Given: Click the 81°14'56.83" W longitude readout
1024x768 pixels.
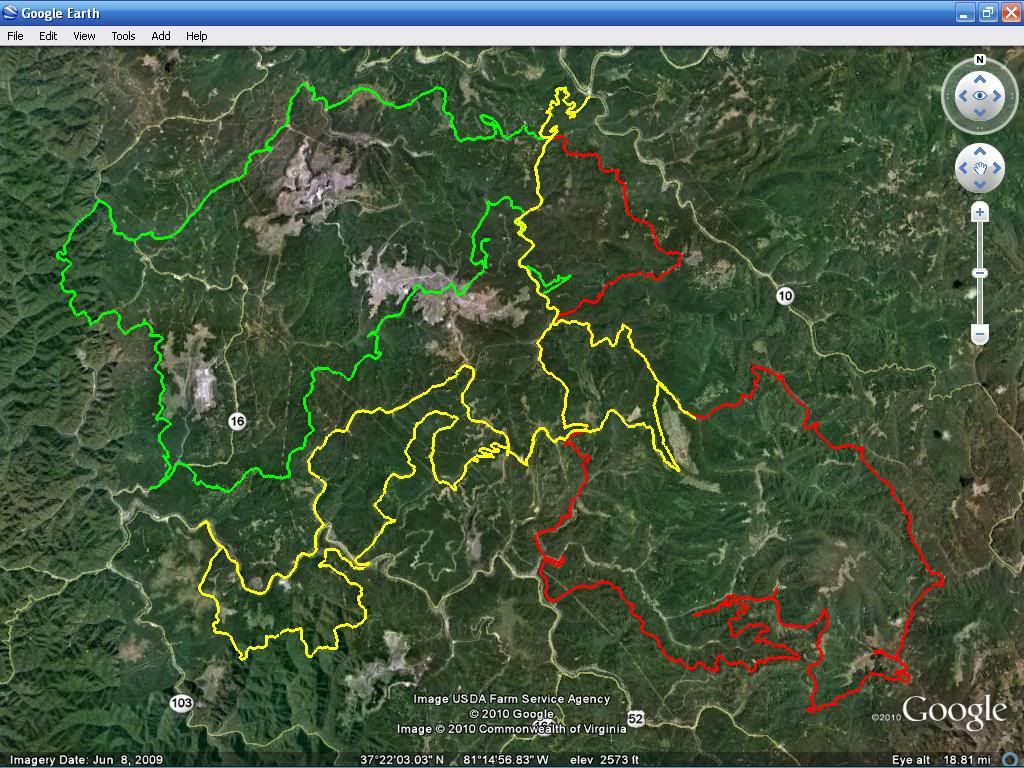Looking at the screenshot, I should click(505, 760).
